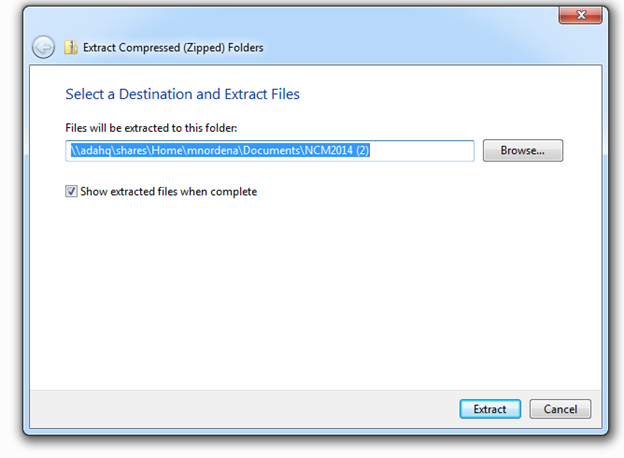Click the back arrow in the wizard header
The height and width of the screenshot is (458, 624).
43,47
